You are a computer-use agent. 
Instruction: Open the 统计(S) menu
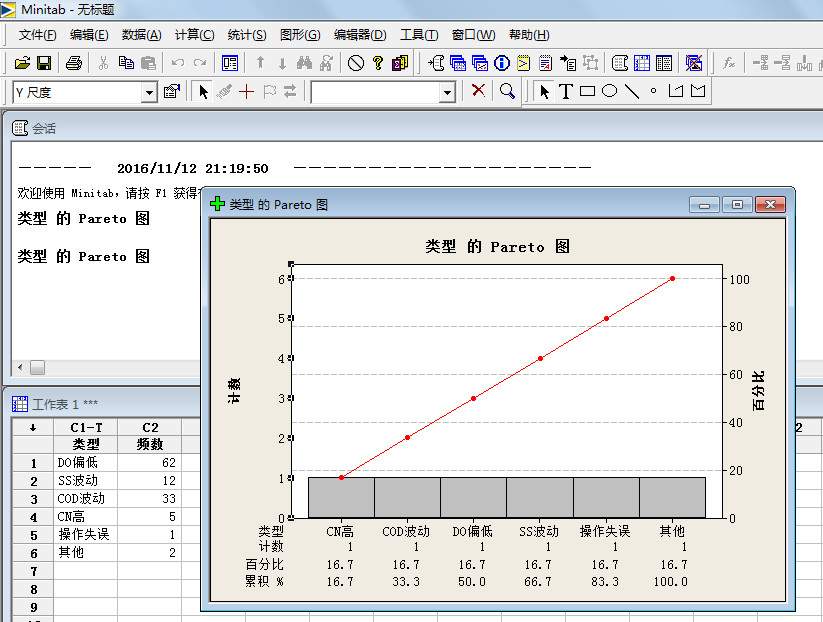[x=247, y=35]
